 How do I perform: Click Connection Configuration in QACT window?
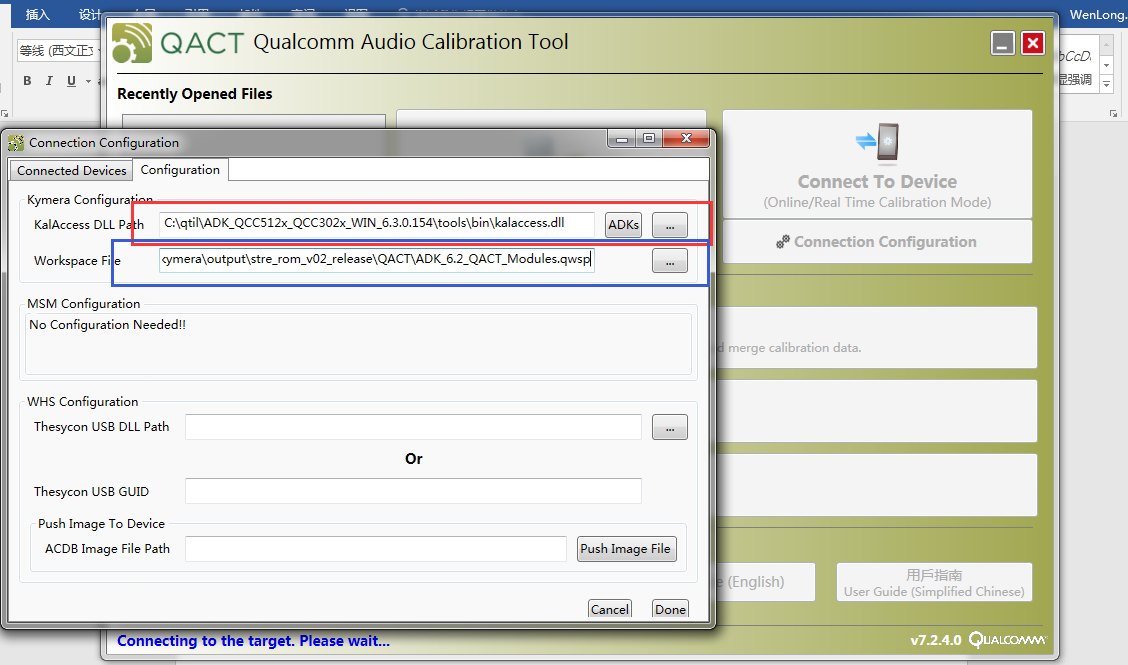[877, 242]
